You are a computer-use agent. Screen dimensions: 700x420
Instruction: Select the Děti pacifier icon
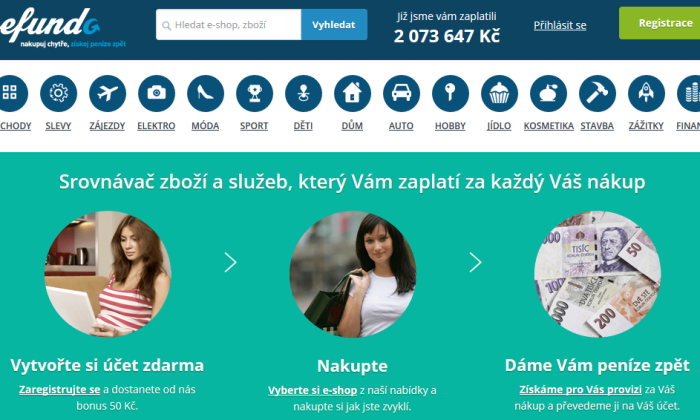coord(304,93)
